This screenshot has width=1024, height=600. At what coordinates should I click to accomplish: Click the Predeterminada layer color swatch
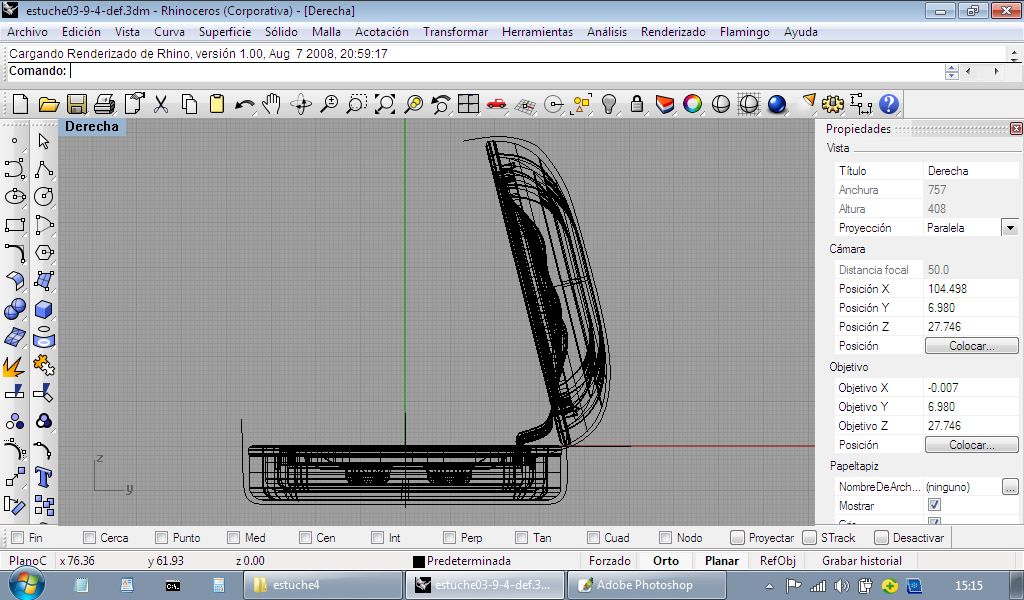(x=419, y=562)
